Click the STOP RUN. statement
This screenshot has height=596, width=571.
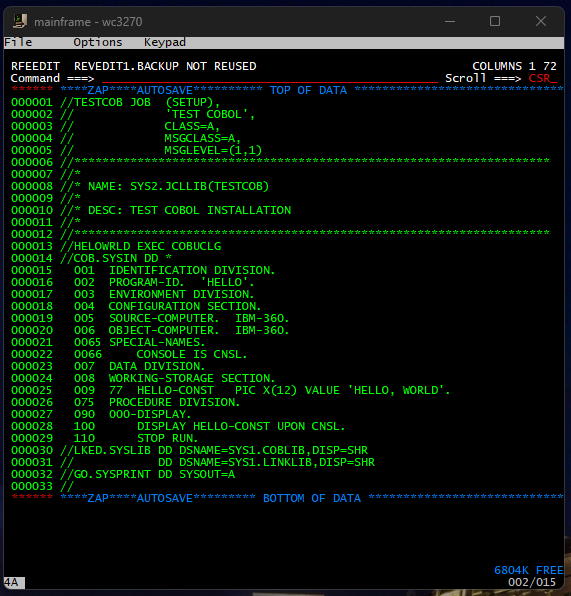click(167, 438)
